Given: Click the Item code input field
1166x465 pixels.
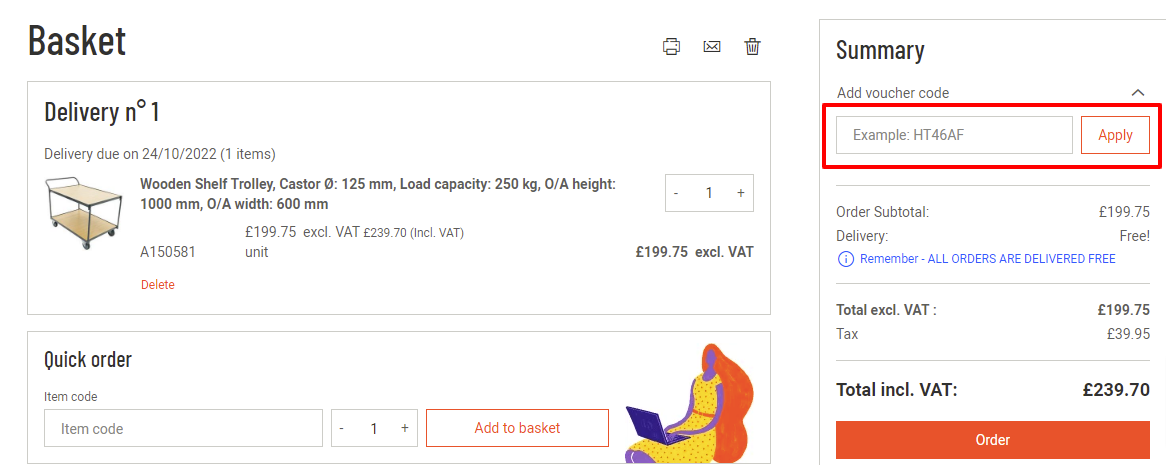Looking at the screenshot, I should pos(183,428).
